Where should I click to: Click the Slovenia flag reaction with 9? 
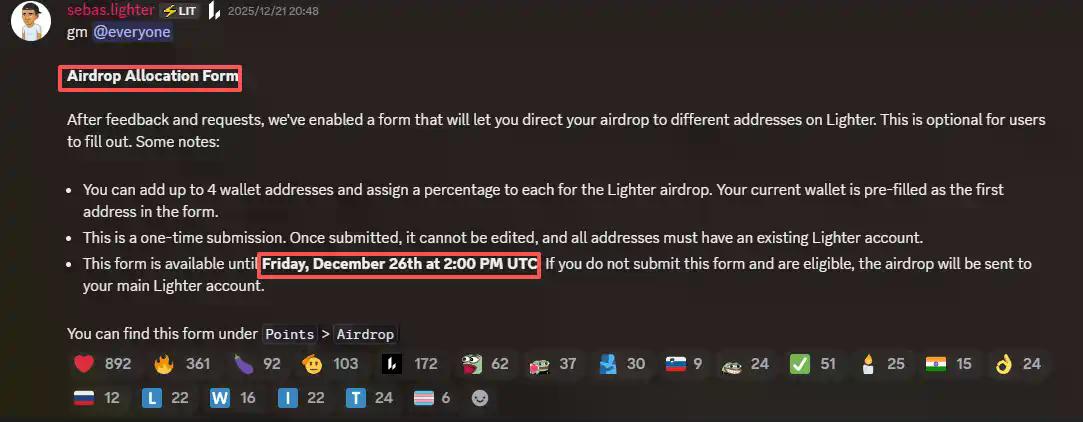pos(684,364)
